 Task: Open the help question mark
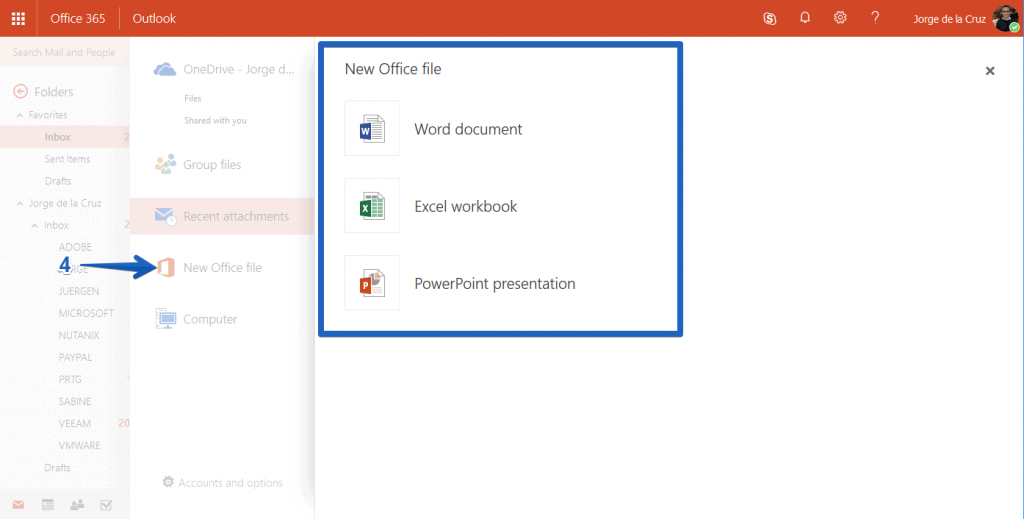pos(875,18)
